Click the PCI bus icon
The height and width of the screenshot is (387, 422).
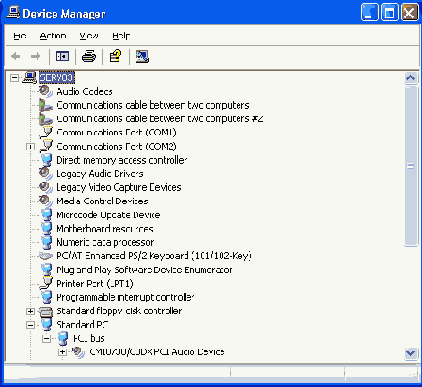tap(63, 338)
